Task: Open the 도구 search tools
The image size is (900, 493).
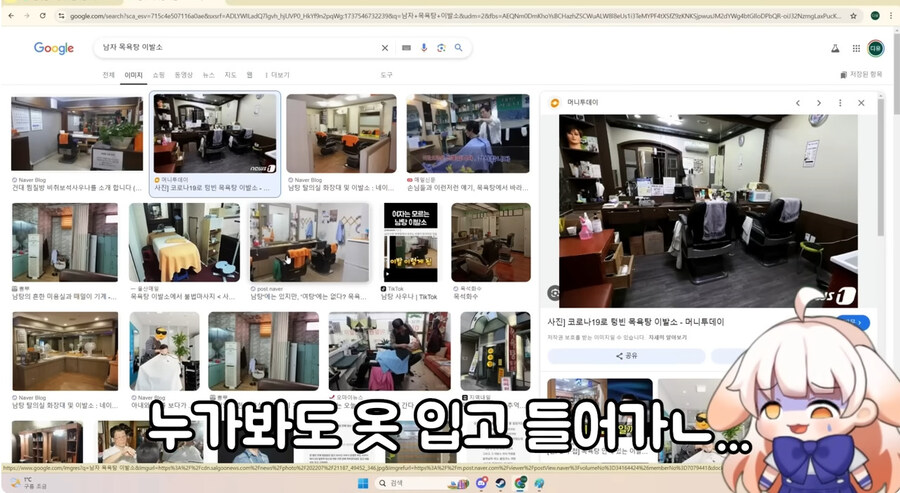Action: pos(386,75)
